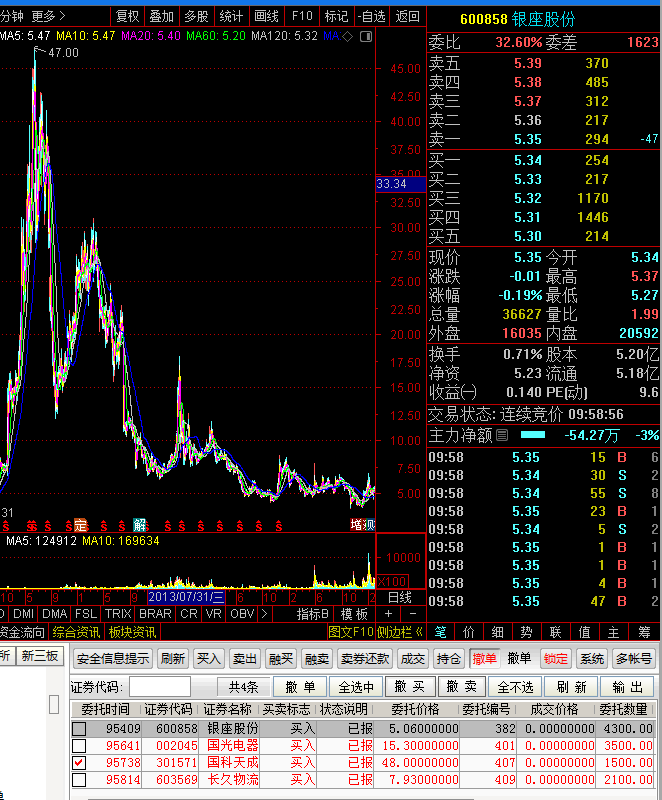
Task: Click the 全选中 select-all button
Action: (356, 687)
